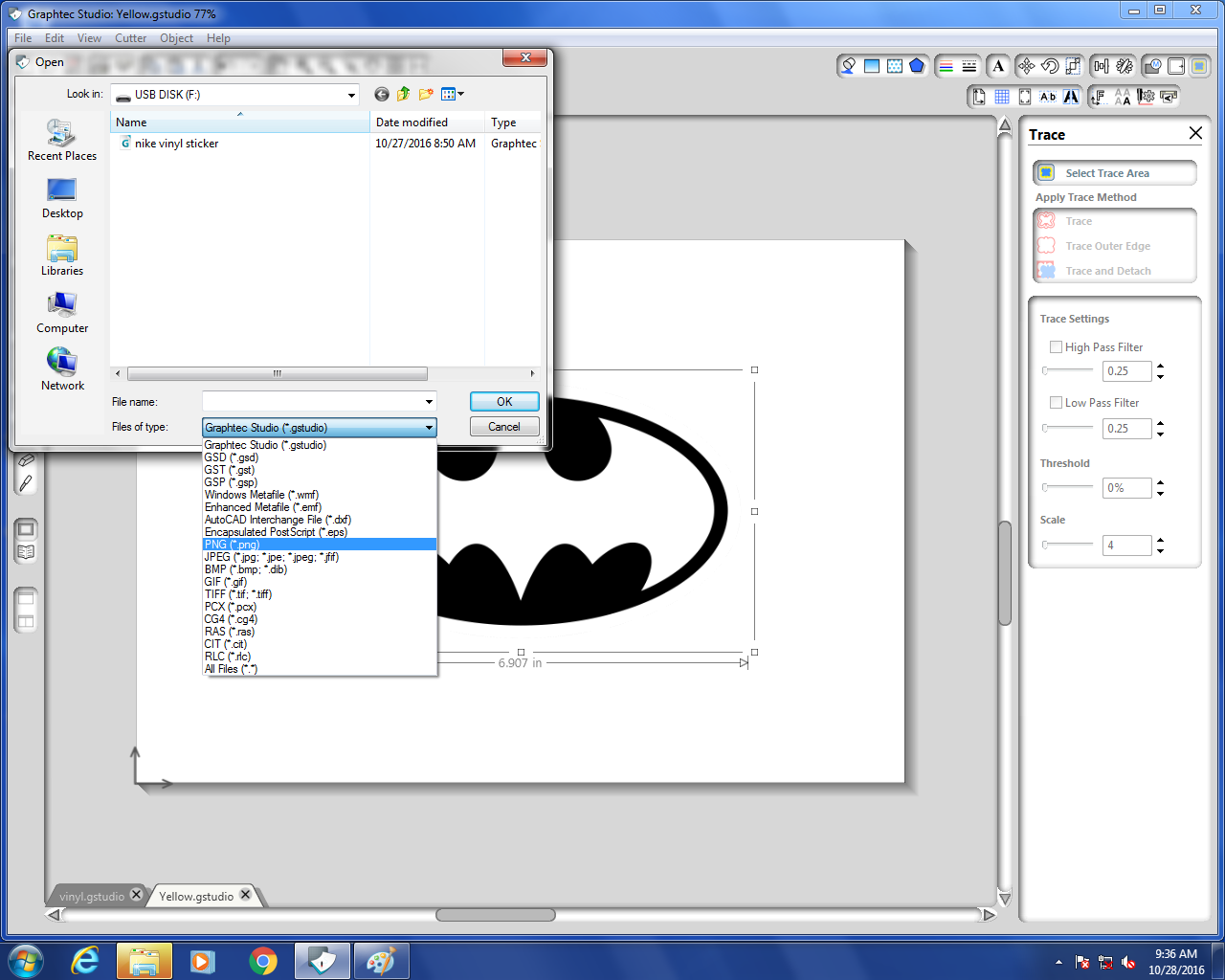Open the text style tool 'A' icon
Image resolution: width=1225 pixels, height=980 pixels.
[x=998, y=66]
